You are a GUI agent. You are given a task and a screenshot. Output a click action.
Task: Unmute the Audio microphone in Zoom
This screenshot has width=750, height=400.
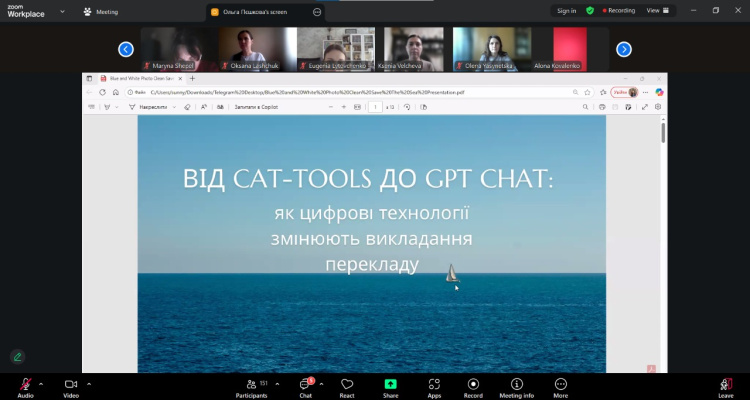point(25,388)
